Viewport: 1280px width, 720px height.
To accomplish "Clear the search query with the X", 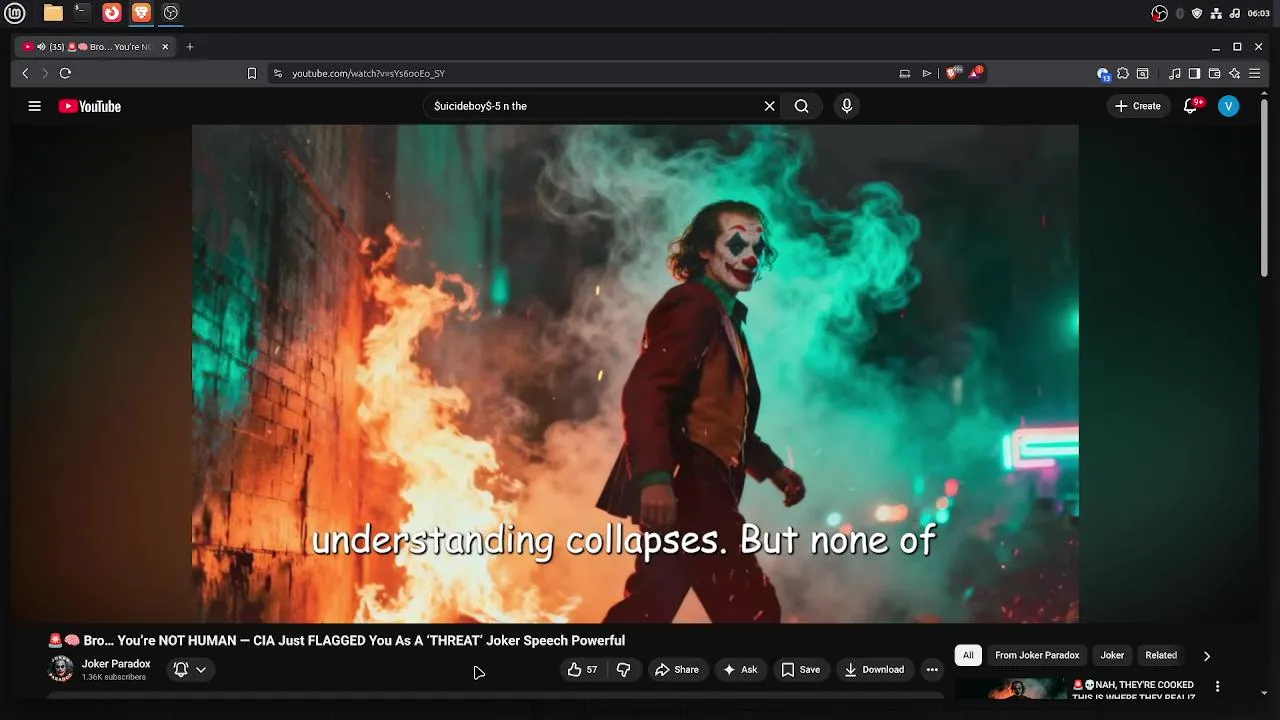I will point(770,106).
